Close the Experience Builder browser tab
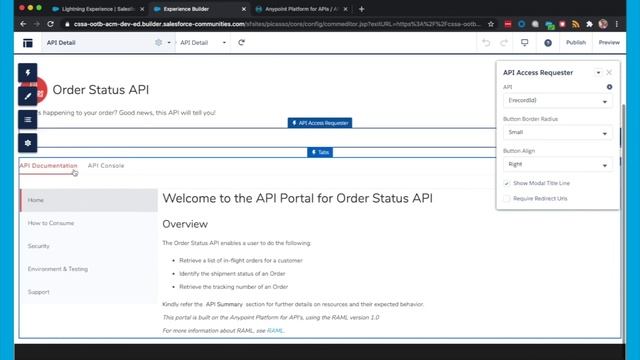Image resolution: width=640 pixels, height=360 pixels. click(x=244, y=9)
